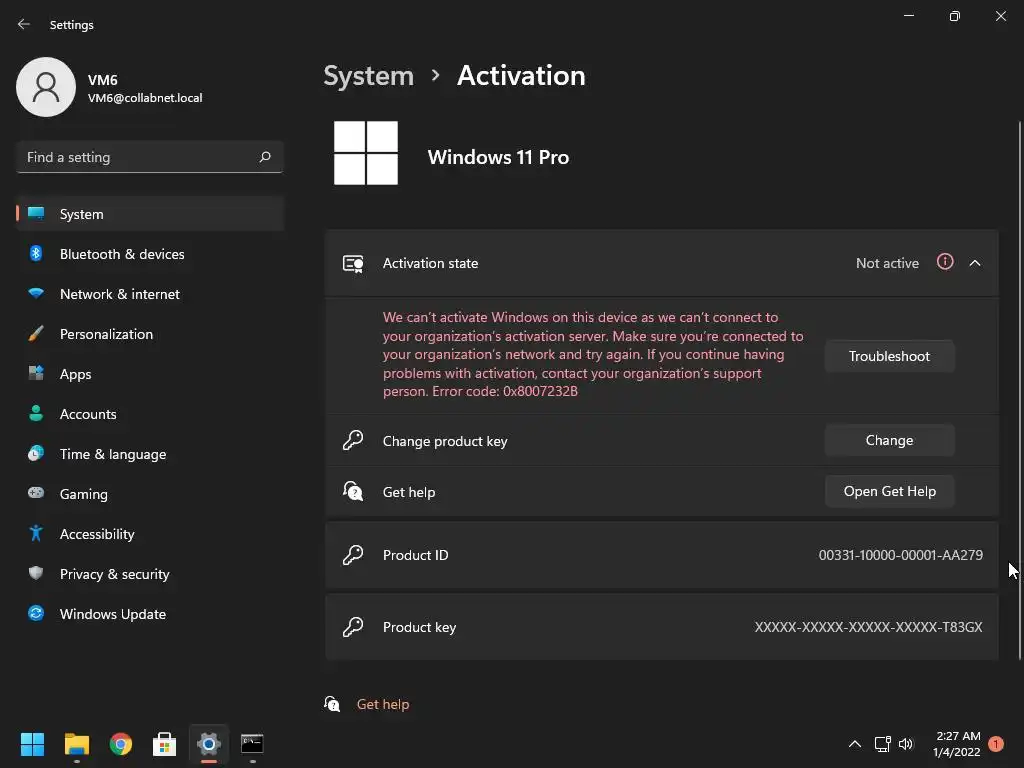This screenshot has width=1024, height=768.
Task: Open Bluetooth & devices settings
Action: (x=150, y=254)
